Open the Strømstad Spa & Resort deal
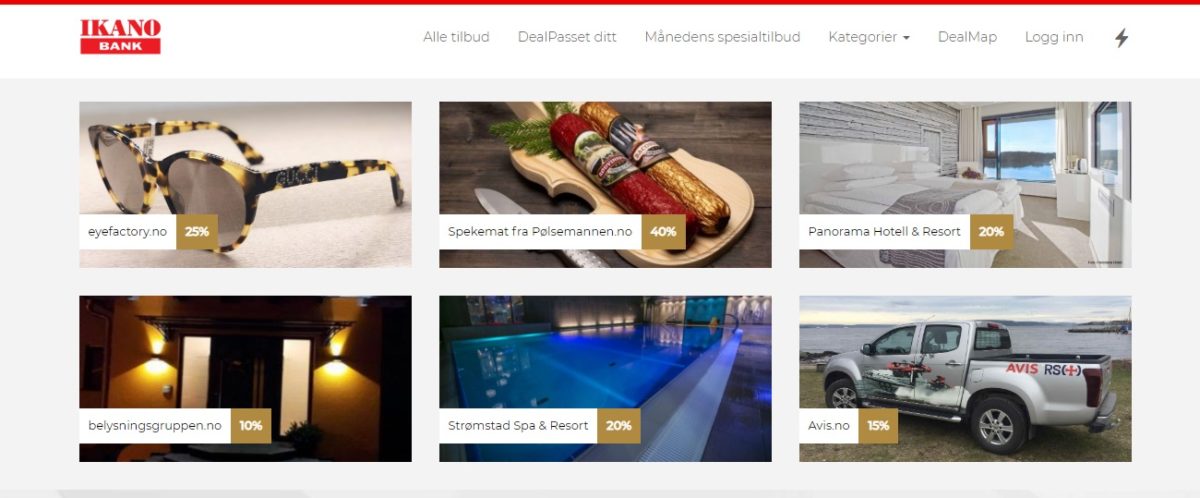This screenshot has height=498, width=1200. (518, 425)
